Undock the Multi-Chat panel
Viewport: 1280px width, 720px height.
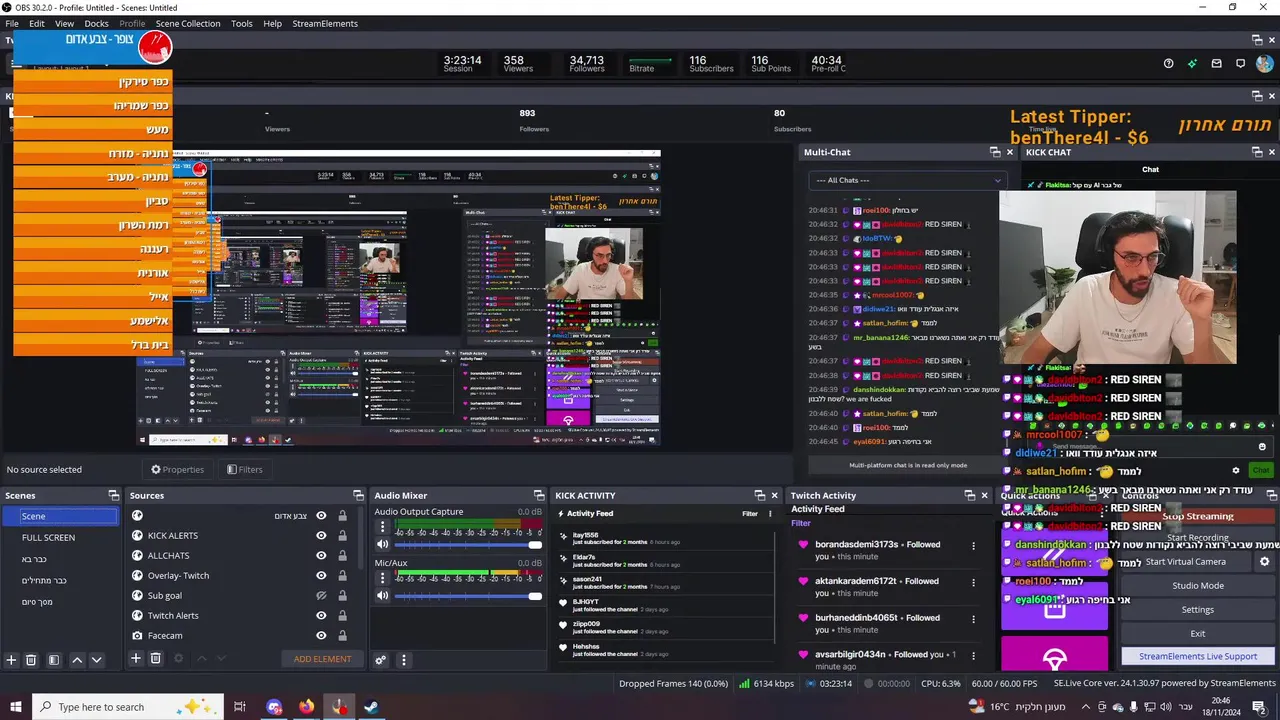click(x=995, y=152)
